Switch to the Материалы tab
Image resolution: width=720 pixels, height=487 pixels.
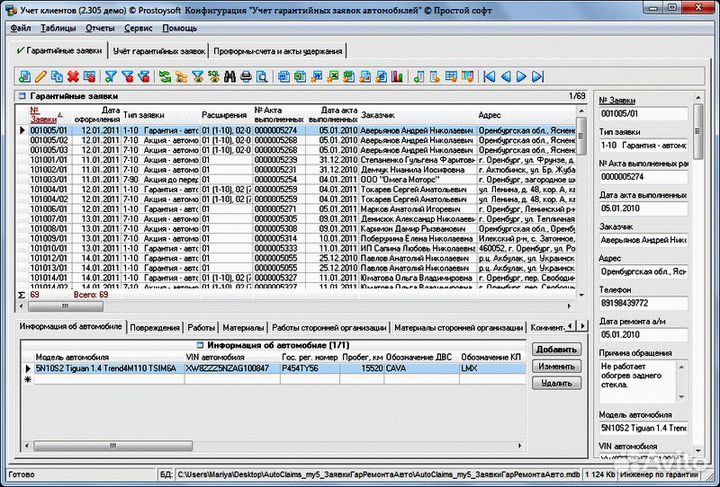click(x=243, y=327)
